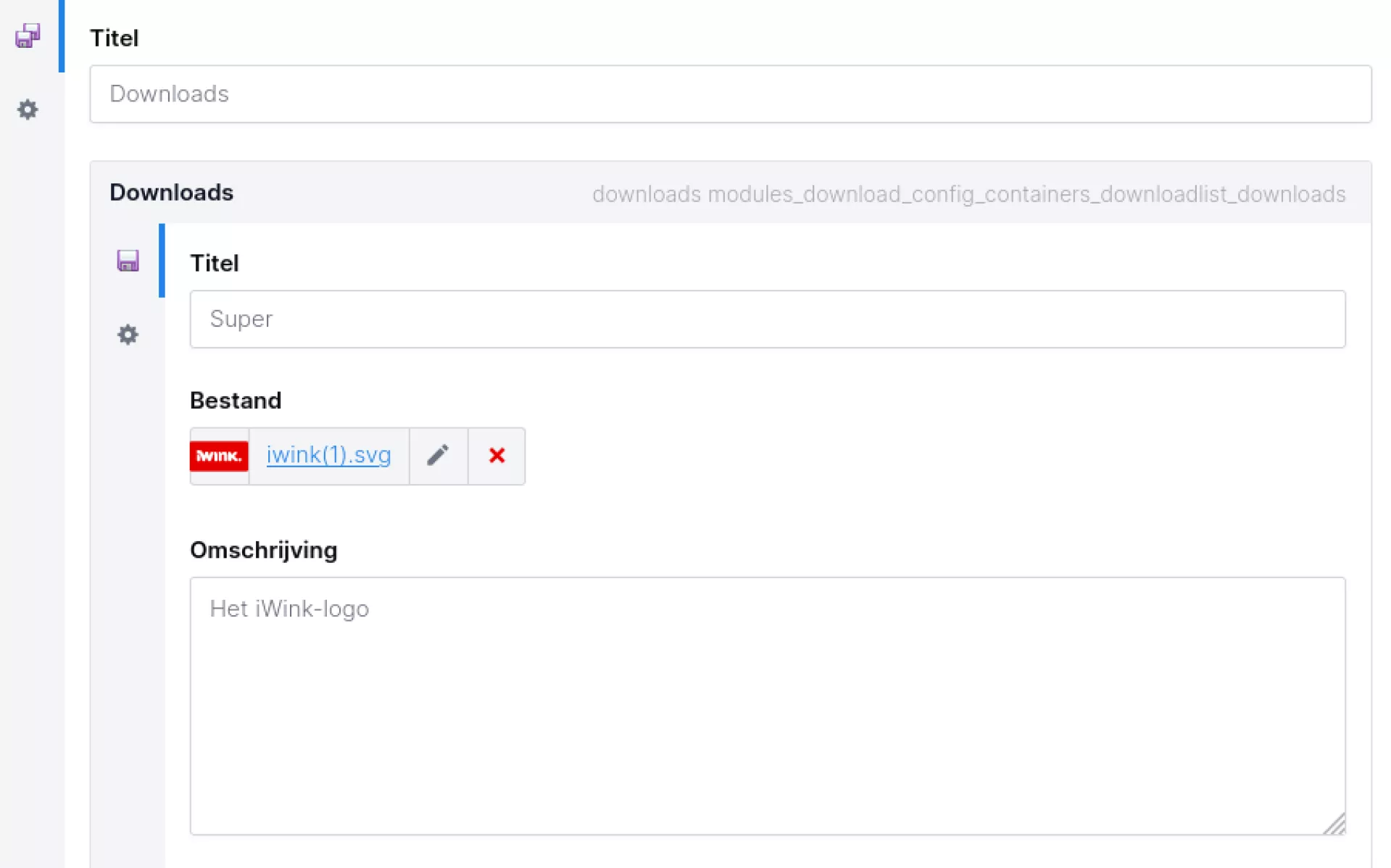Click the inner Titel label above Super

point(214,264)
